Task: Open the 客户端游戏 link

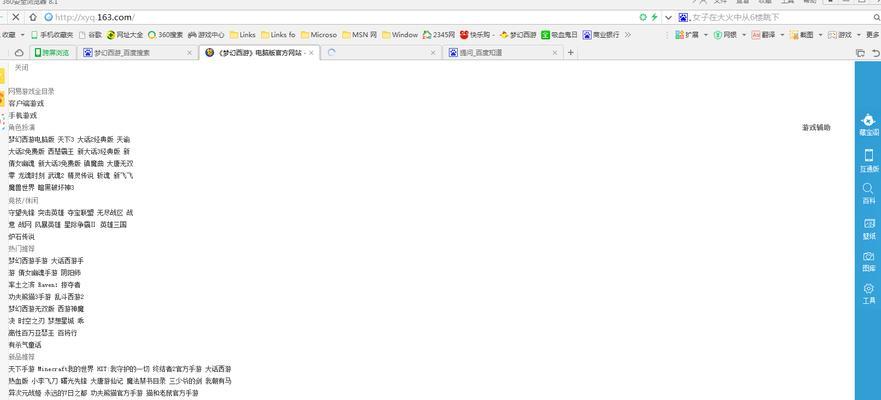Action: pos(26,103)
